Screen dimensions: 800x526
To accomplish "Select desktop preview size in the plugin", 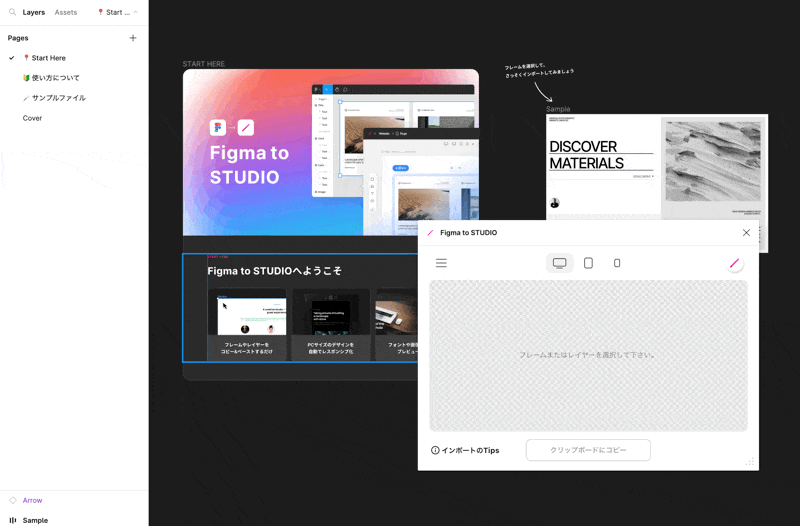I will (560, 263).
